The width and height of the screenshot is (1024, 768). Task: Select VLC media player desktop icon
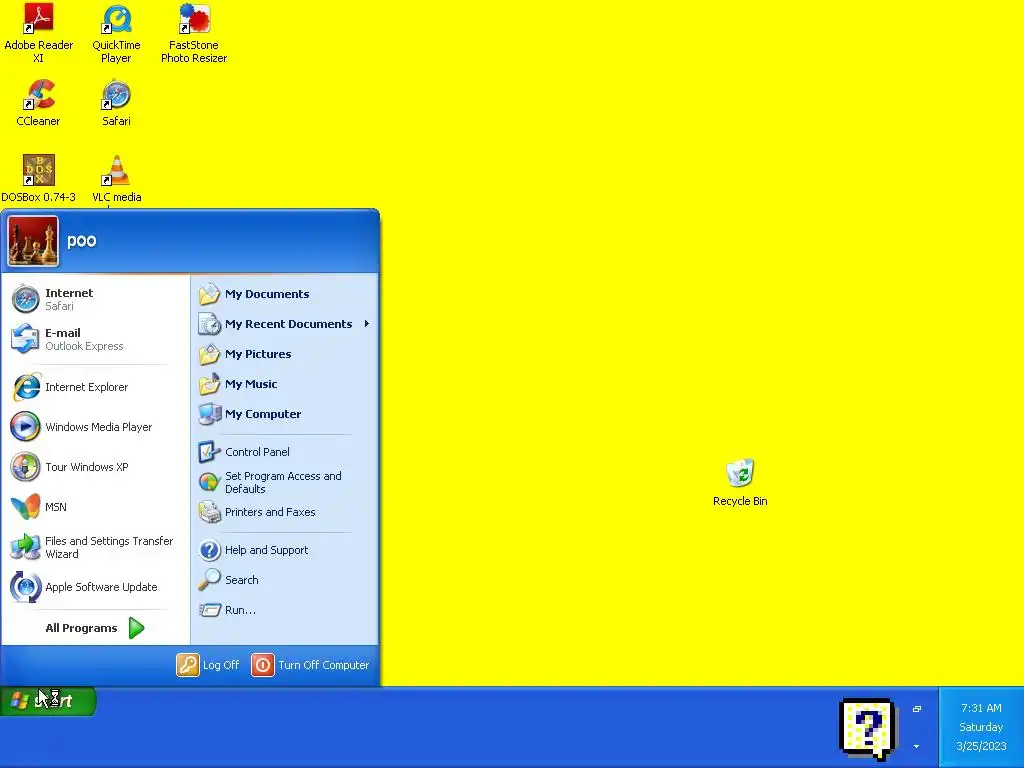tap(116, 180)
